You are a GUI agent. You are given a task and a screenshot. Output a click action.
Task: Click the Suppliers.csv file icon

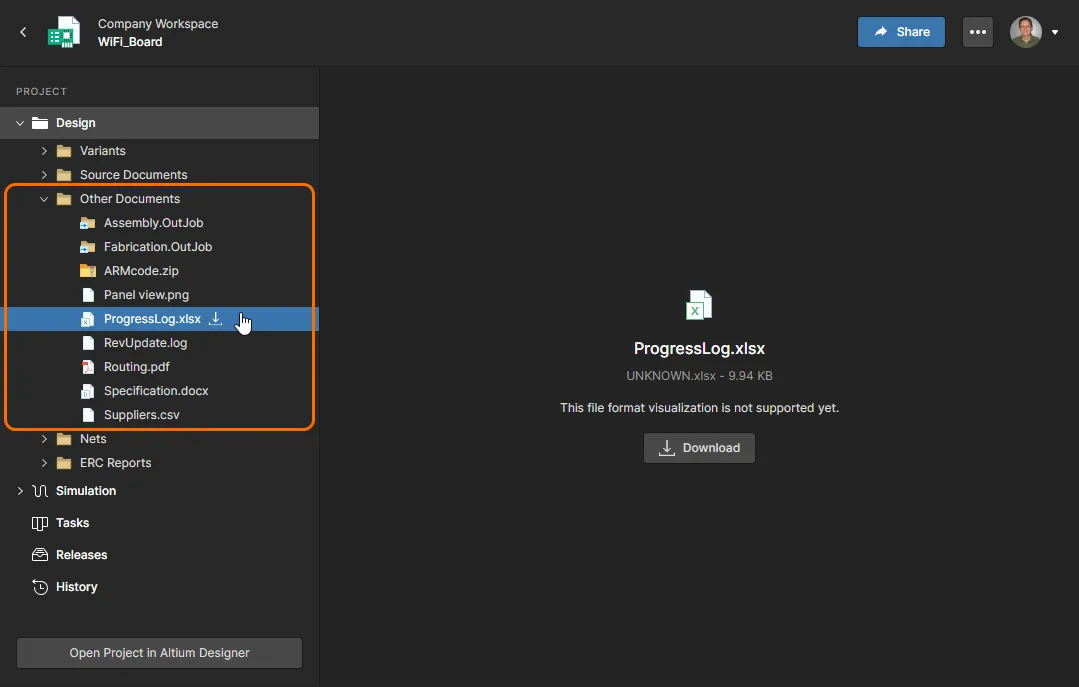click(x=88, y=415)
